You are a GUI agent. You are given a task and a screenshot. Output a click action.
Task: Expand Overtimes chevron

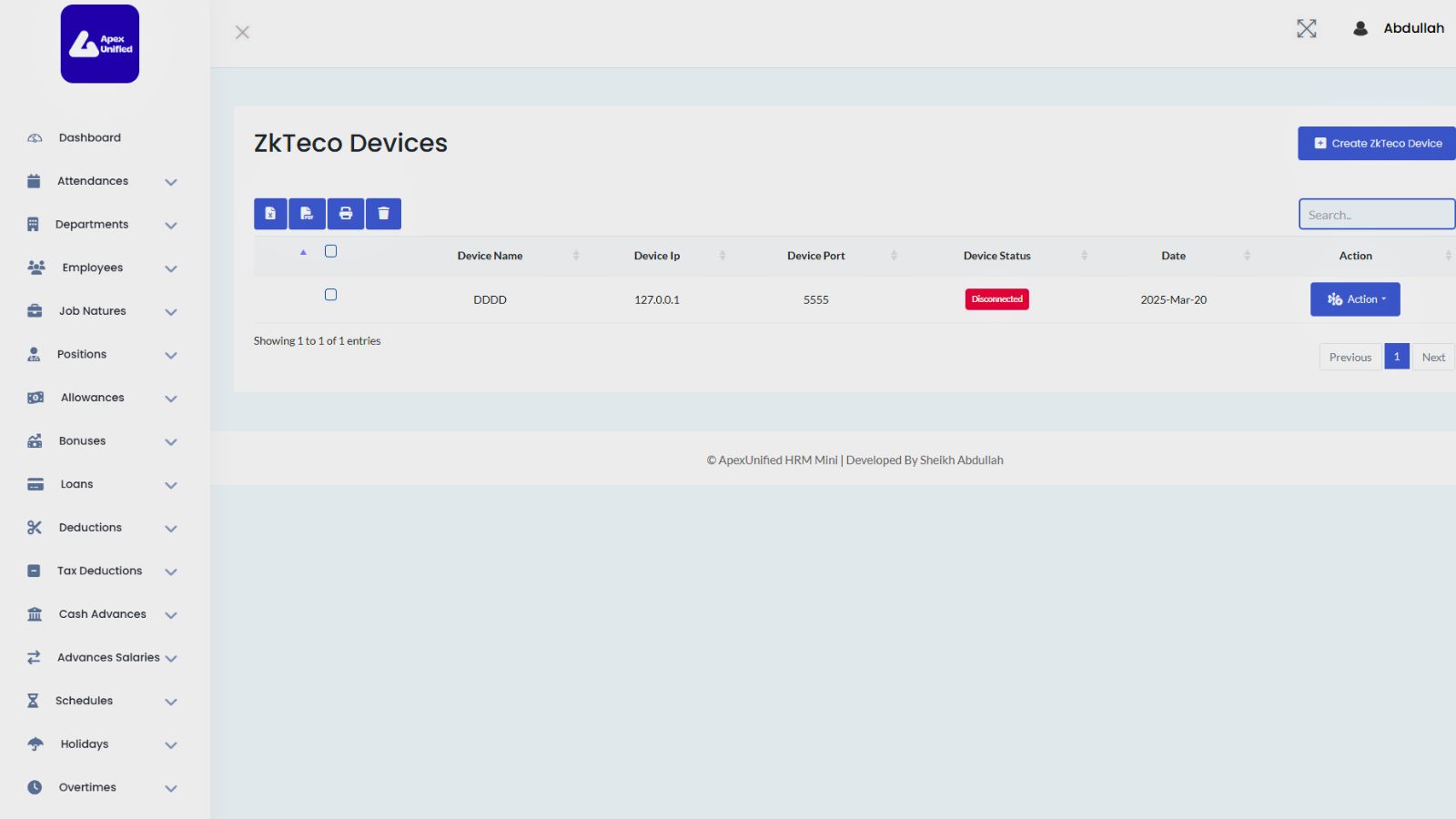coord(170,789)
